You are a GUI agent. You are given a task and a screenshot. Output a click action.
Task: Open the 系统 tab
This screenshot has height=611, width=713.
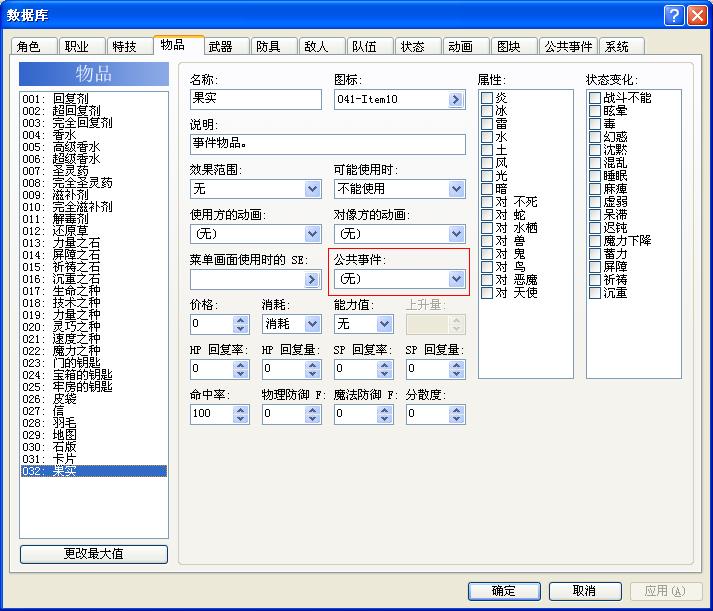[x=622, y=46]
